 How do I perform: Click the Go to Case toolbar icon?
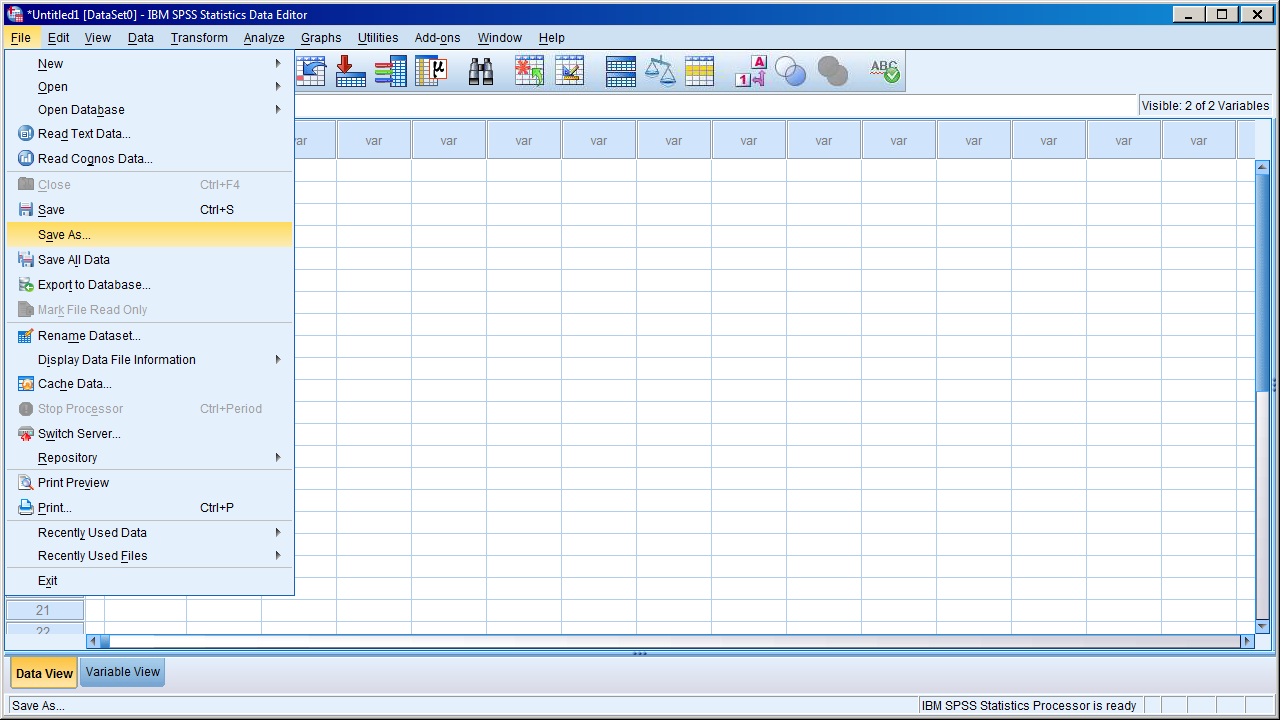350,71
